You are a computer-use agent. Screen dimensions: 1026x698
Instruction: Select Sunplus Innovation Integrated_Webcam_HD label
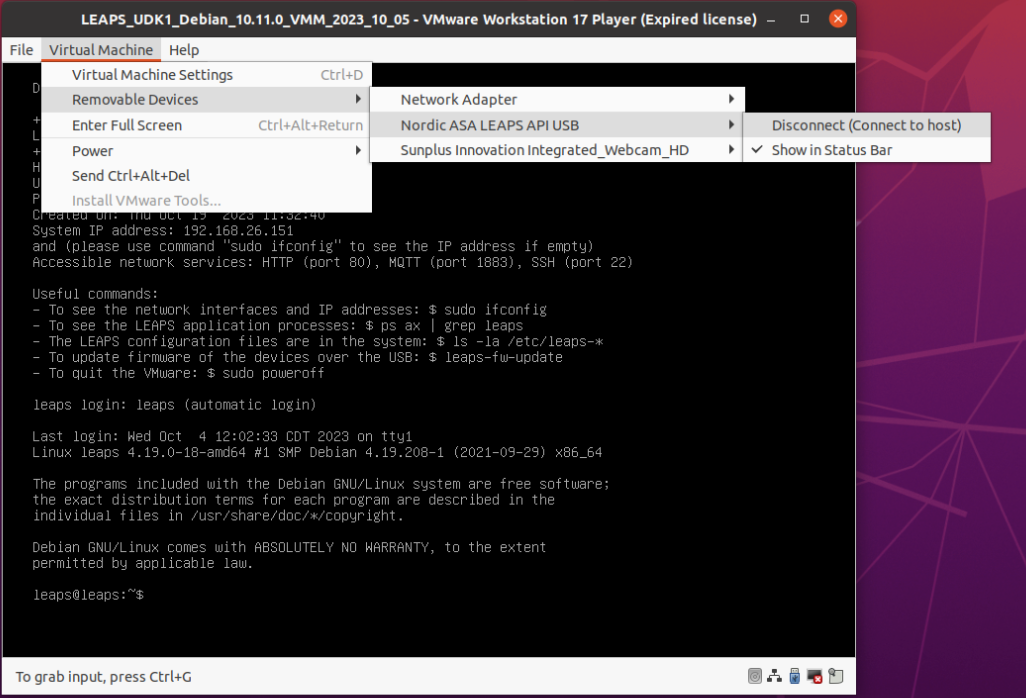(x=544, y=150)
